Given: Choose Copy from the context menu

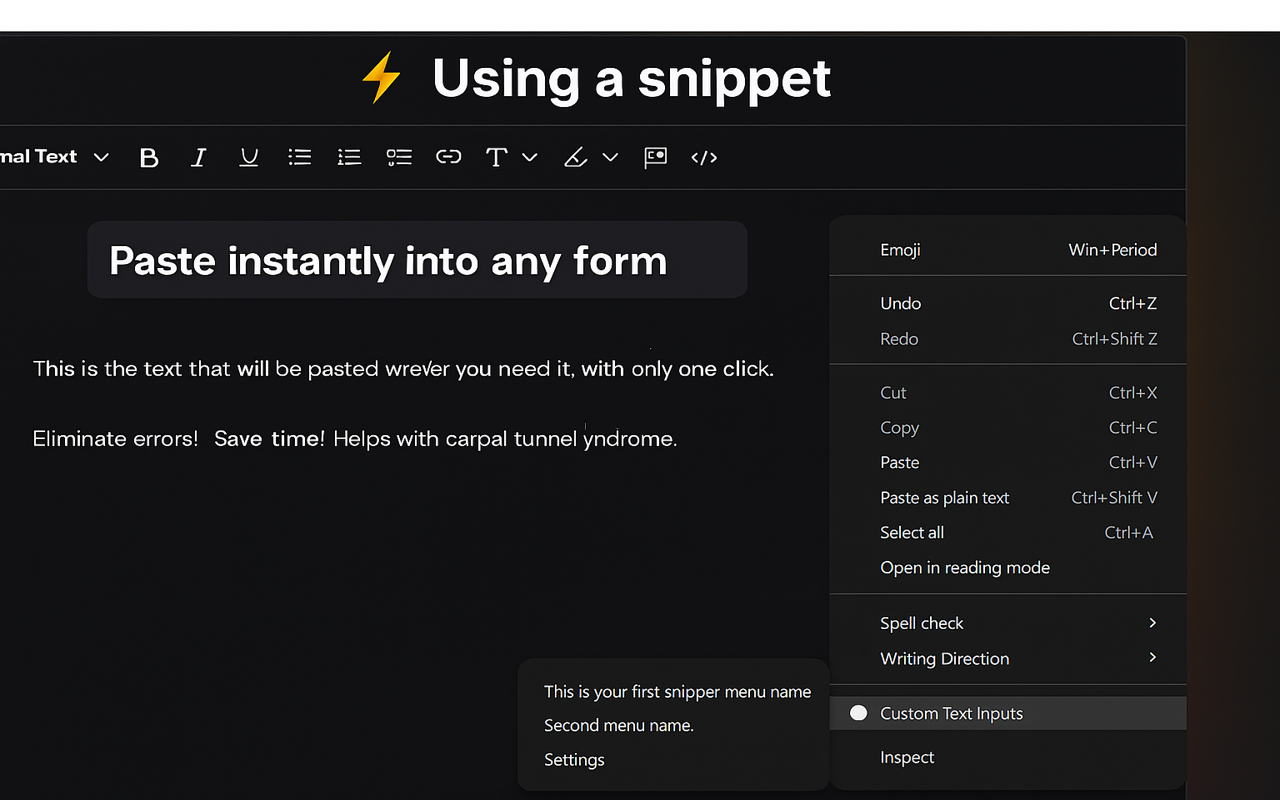Looking at the screenshot, I should point(1008,428).
